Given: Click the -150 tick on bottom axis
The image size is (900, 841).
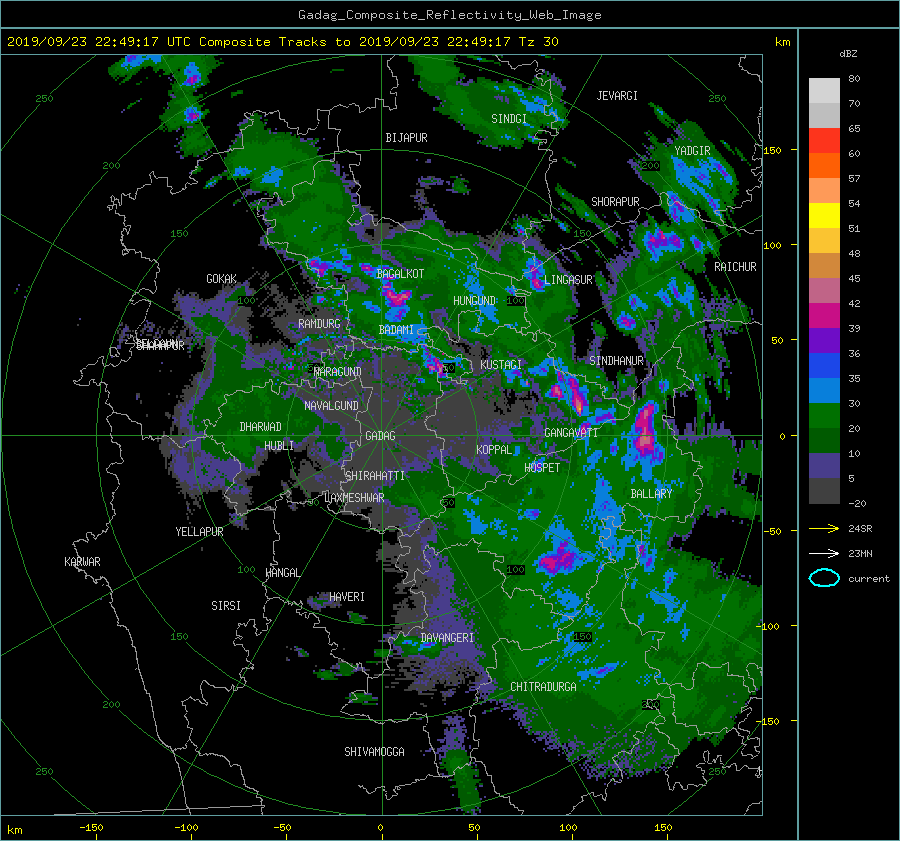Looking at the screenshot, I should coord(91,828).
